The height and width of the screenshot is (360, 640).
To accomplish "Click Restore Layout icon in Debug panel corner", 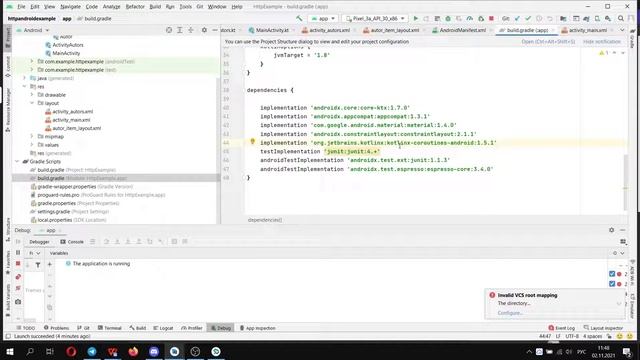I will click(623, 242).
